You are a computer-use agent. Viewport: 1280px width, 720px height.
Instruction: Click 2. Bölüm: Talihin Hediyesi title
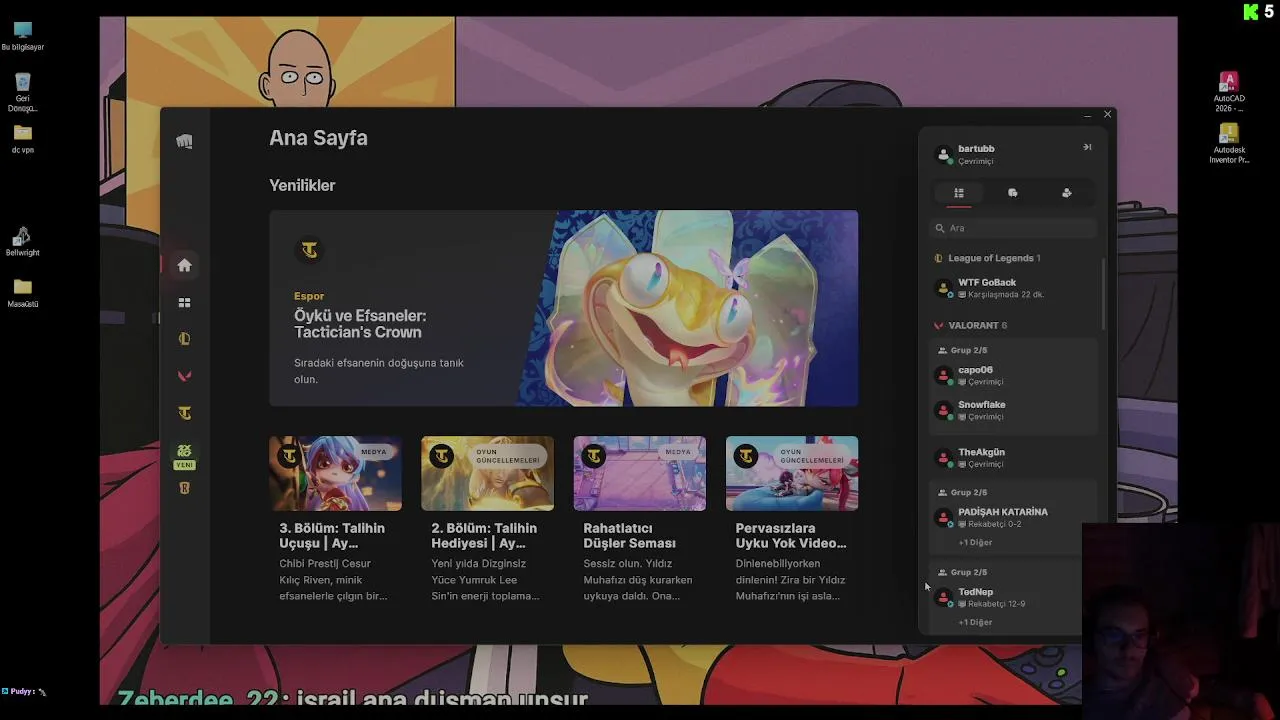tap(484, 535)
